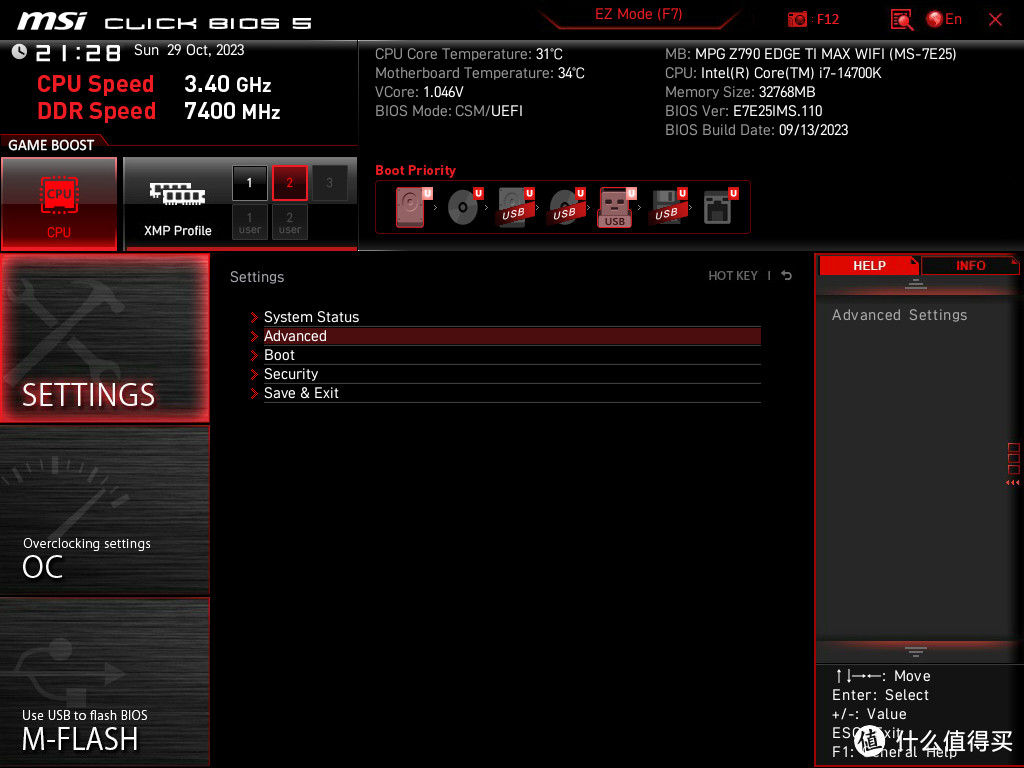1024x768 pixels.
Task: Select XMP profile 1
Action: [x=249, y=183]
